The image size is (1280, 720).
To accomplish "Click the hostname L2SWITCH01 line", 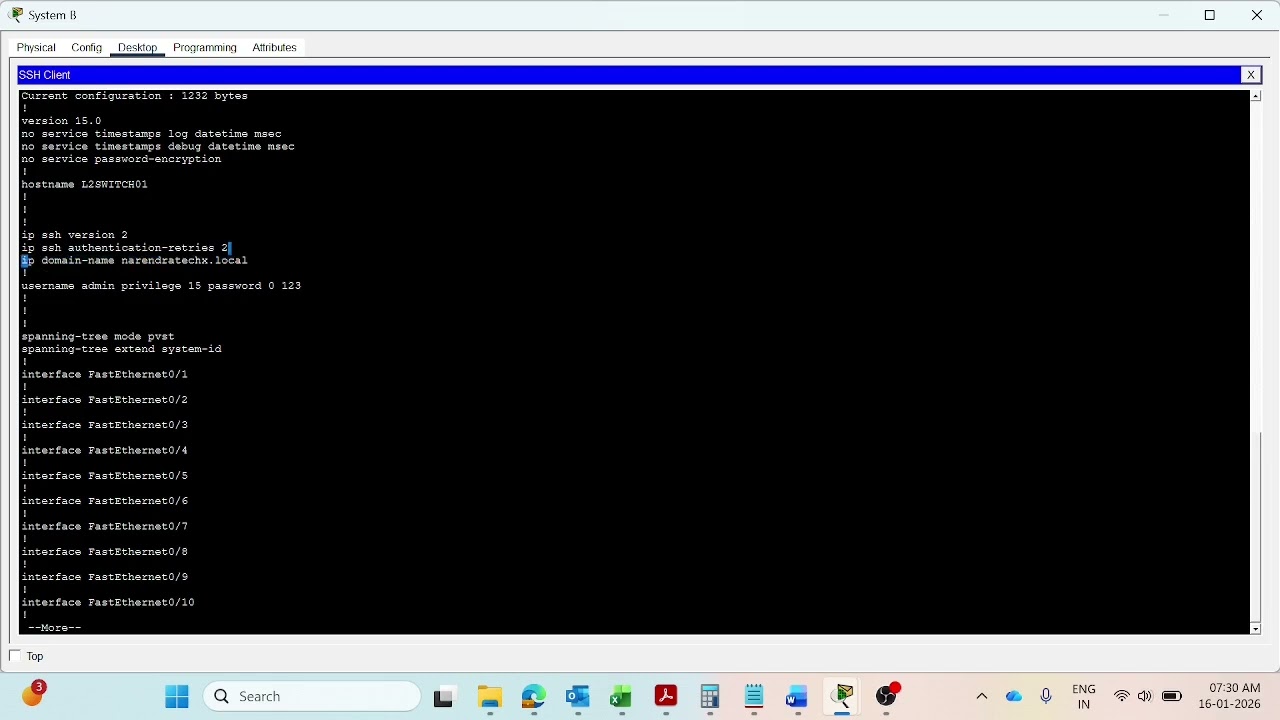I will [x=85, y=184].
